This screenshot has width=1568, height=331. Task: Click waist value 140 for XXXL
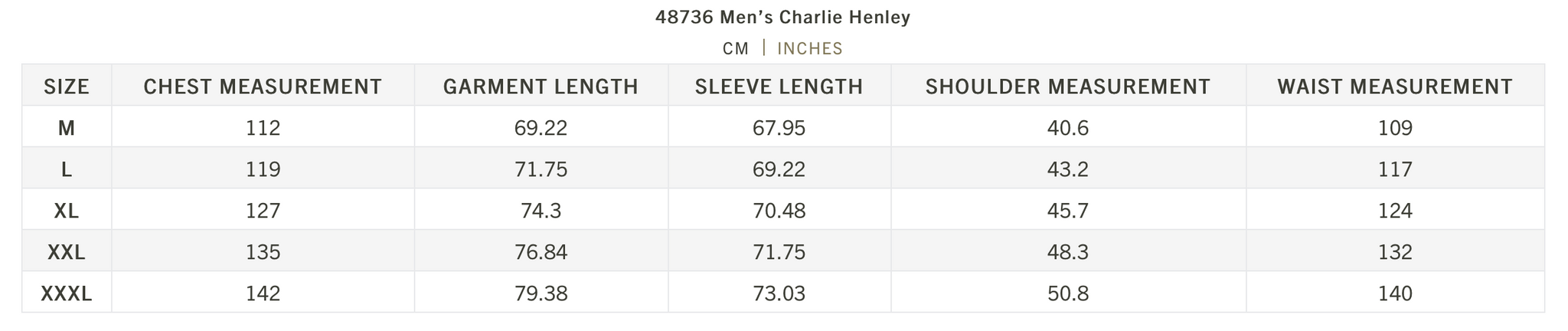click(x=1395, y=293)
